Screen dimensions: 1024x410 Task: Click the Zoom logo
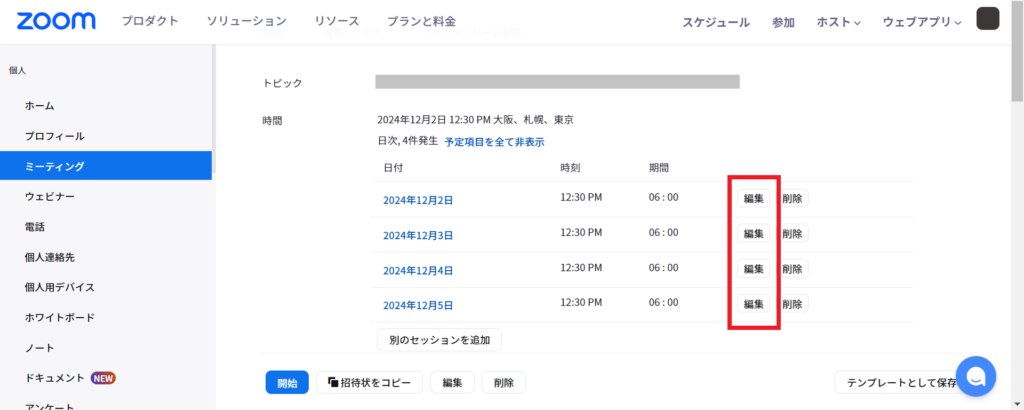coord(56,21)
